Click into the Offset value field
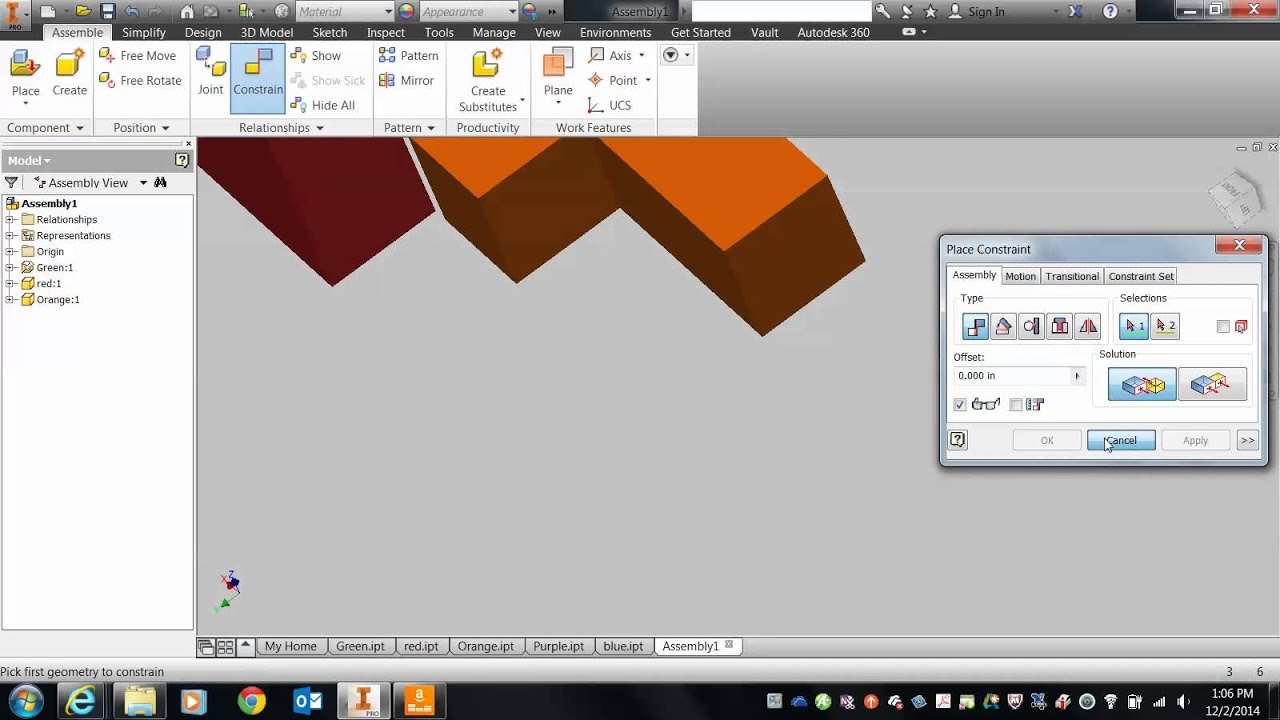This screenshot has width=1280, height=720. (x=1013, y=376)
